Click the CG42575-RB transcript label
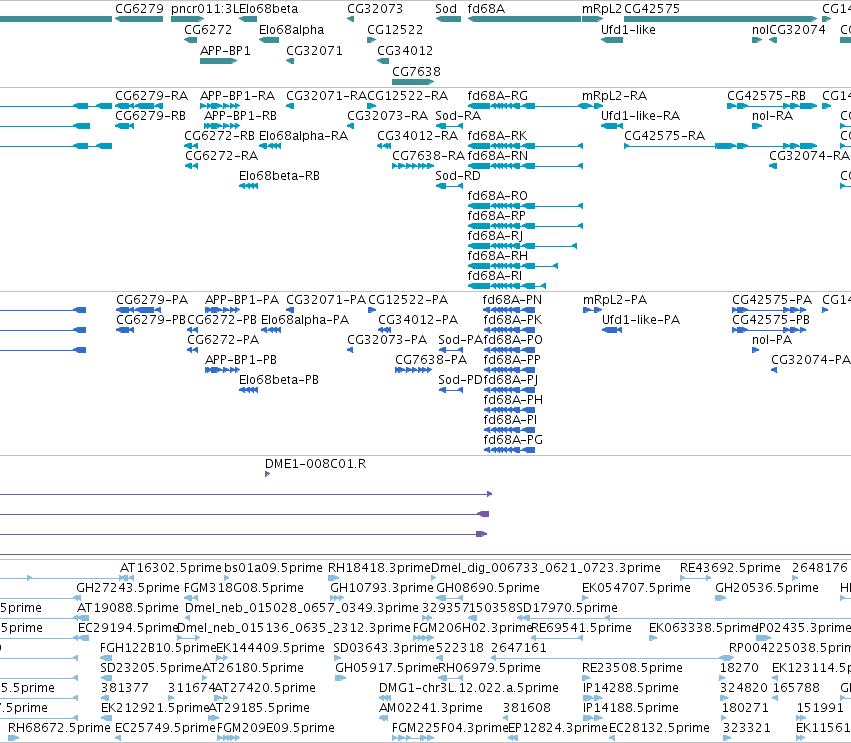The image size is (851, 743). click(x=766, y=96)
